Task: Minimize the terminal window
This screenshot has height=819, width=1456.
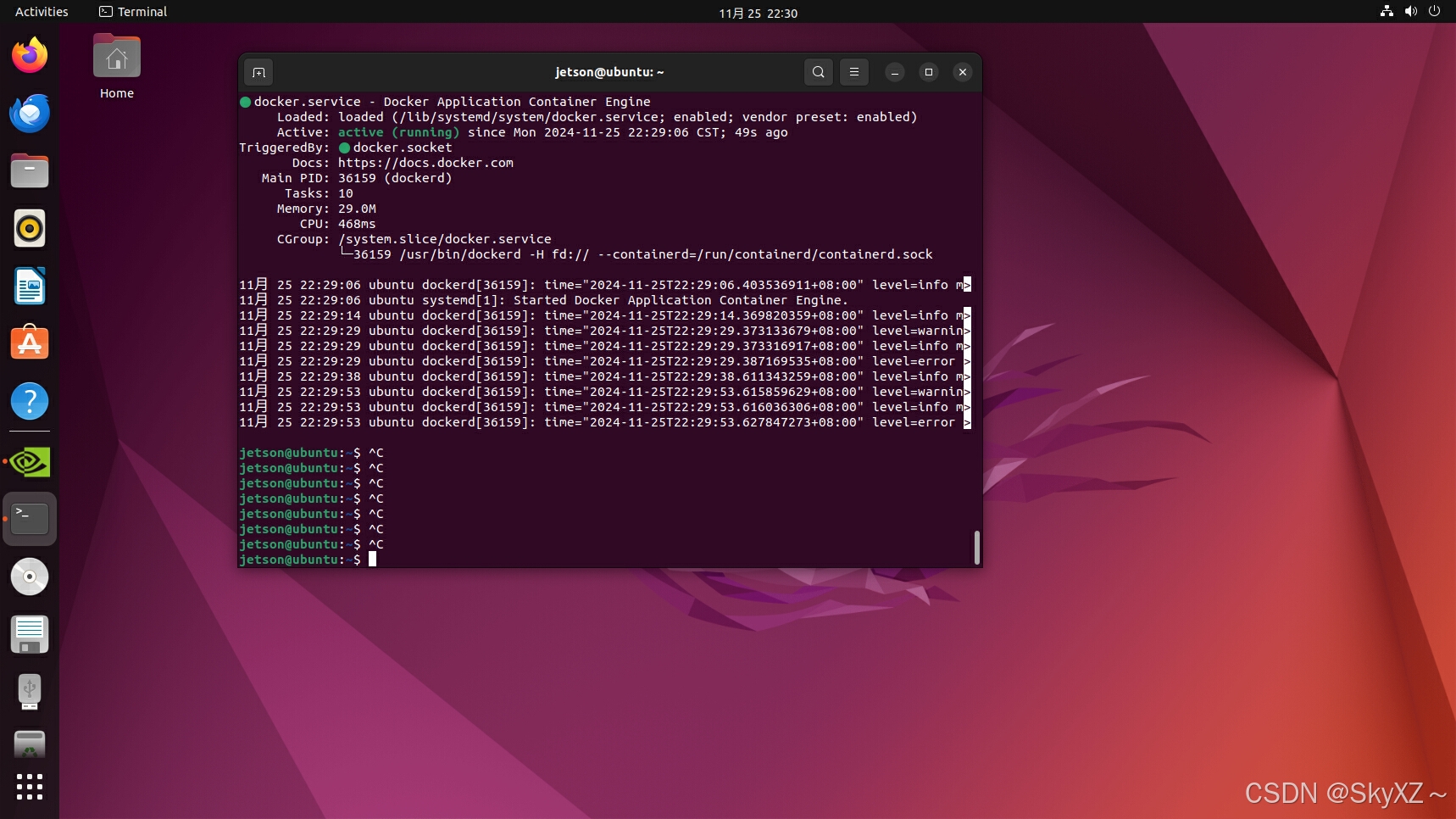Action: [895, 72]
